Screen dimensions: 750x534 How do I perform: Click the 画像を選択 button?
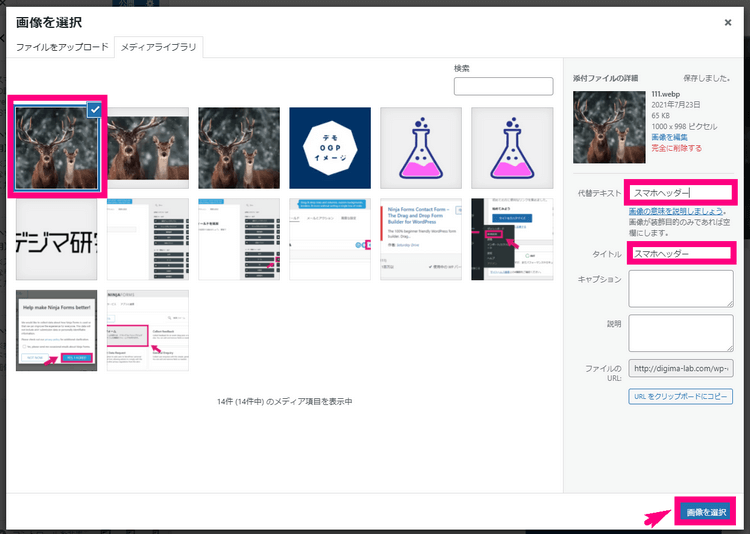point(706,512)
